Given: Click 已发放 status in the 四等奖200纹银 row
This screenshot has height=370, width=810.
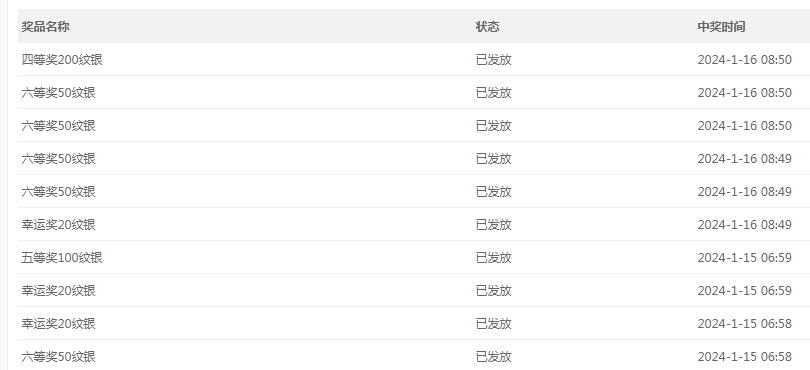Looking at the screenshot, I should click(x=493, y=60).
